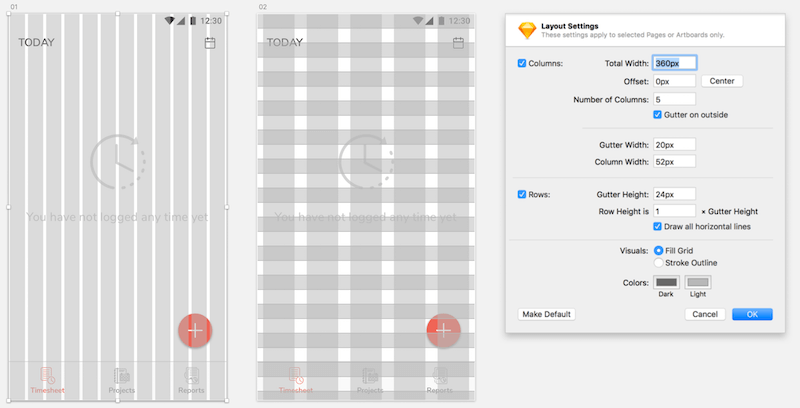Click the Gutter Width input field
The height and width of the screenshot is (408, 800).
point(674,145)
